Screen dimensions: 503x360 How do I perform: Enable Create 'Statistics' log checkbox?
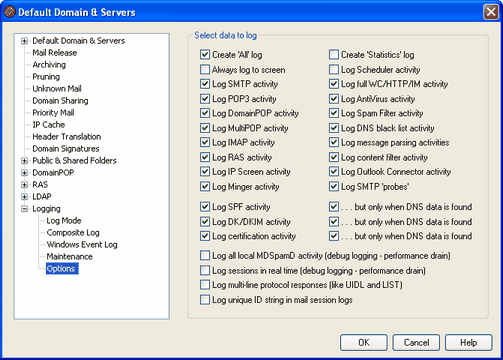click(x=334, y=55)
